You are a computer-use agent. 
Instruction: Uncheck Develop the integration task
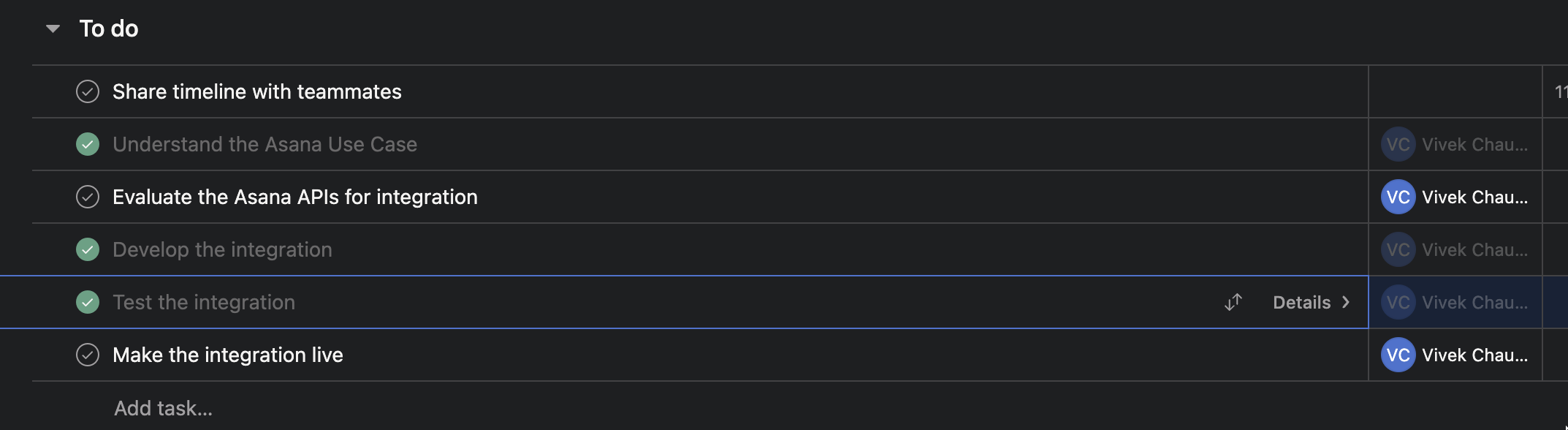(x=88, y=249)
